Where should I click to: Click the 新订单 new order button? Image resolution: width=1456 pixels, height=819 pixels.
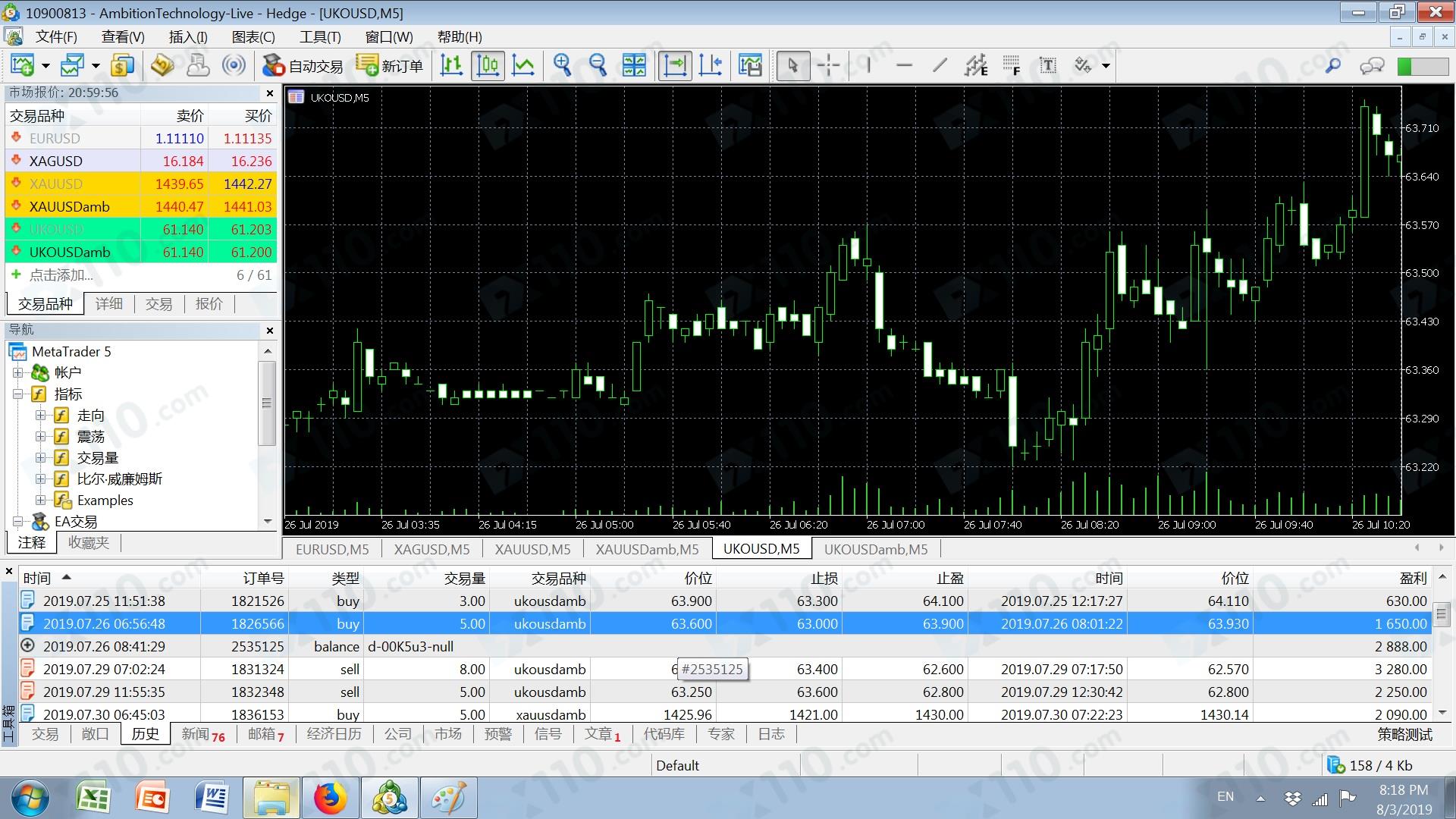coord(390,66)
